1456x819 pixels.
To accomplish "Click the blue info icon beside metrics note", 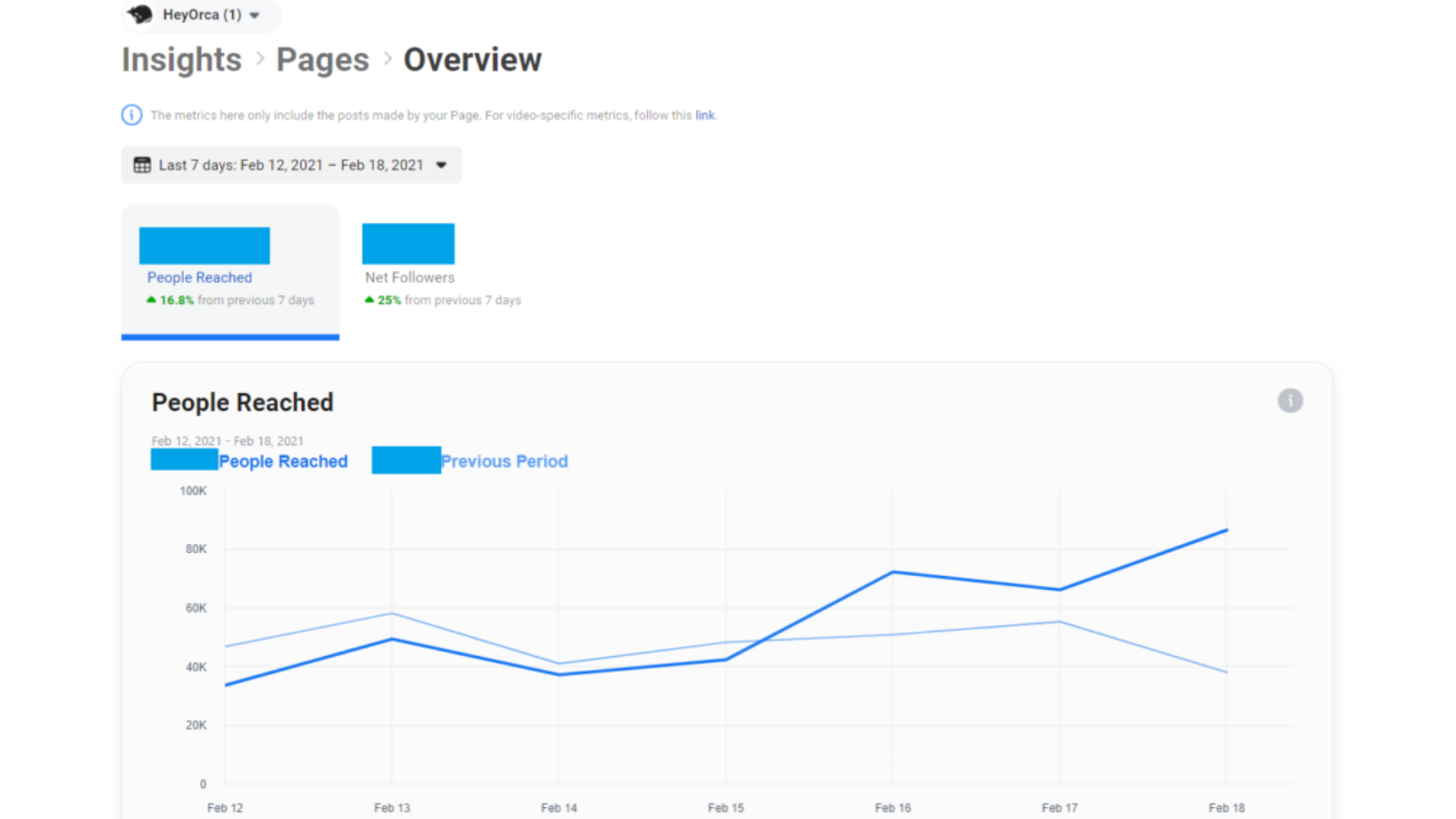I will pyautogui.click(x=132, y=115).
